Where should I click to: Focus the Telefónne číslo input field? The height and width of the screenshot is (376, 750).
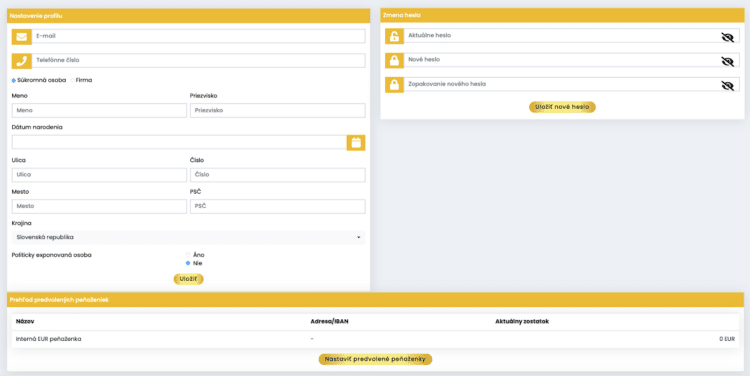point(199,61)
